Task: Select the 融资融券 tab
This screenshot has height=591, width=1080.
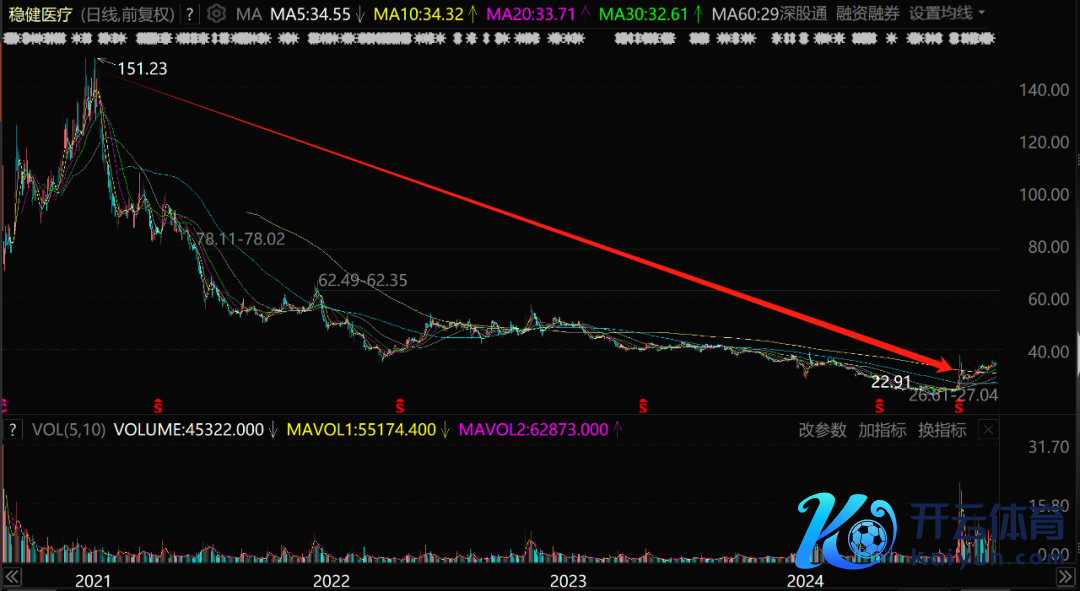Action: tap(868, 14)
